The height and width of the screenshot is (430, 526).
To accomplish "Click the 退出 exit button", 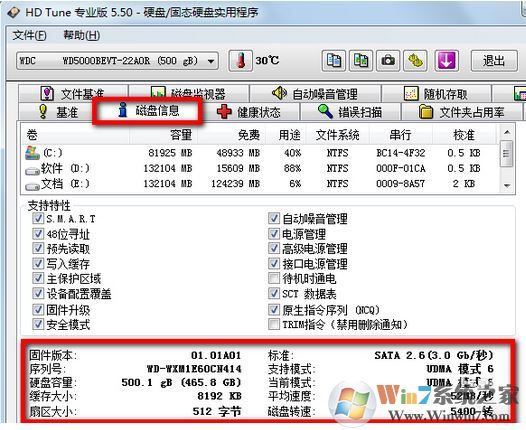I will tap(494, 61).
